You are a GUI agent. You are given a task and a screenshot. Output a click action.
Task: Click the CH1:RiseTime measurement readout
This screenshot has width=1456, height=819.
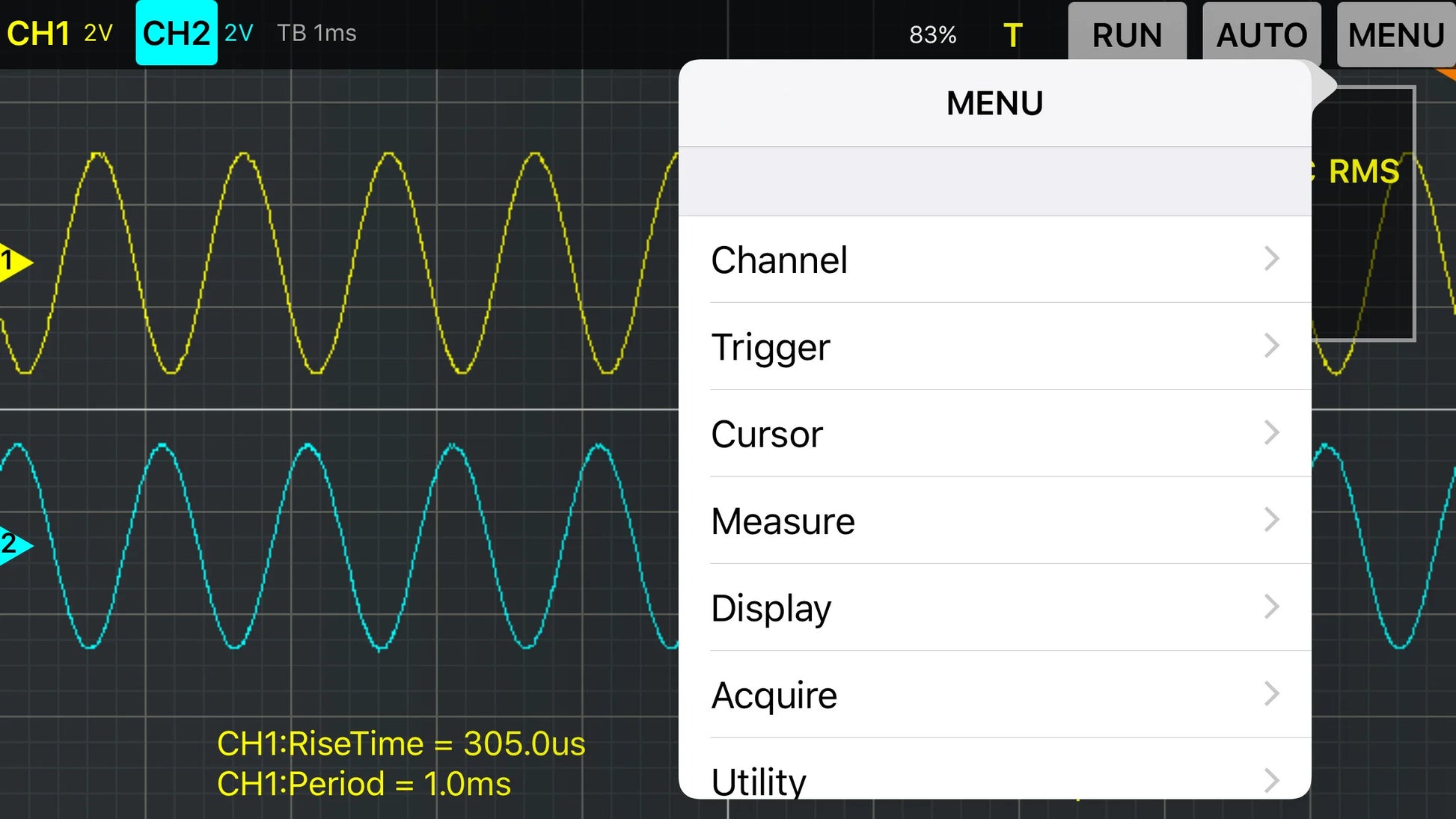(x=401, y=743)
